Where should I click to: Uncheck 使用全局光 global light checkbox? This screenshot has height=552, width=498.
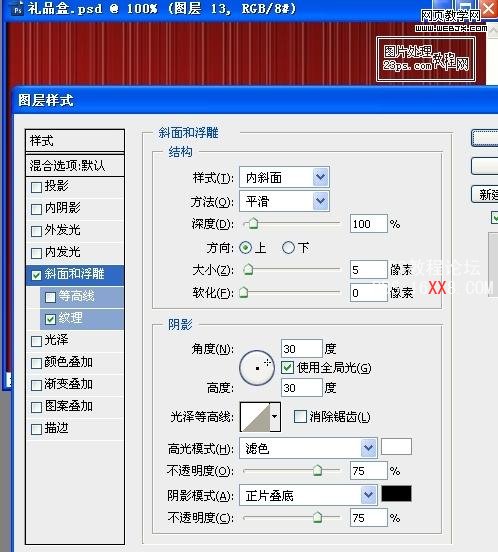click(287, 368)
